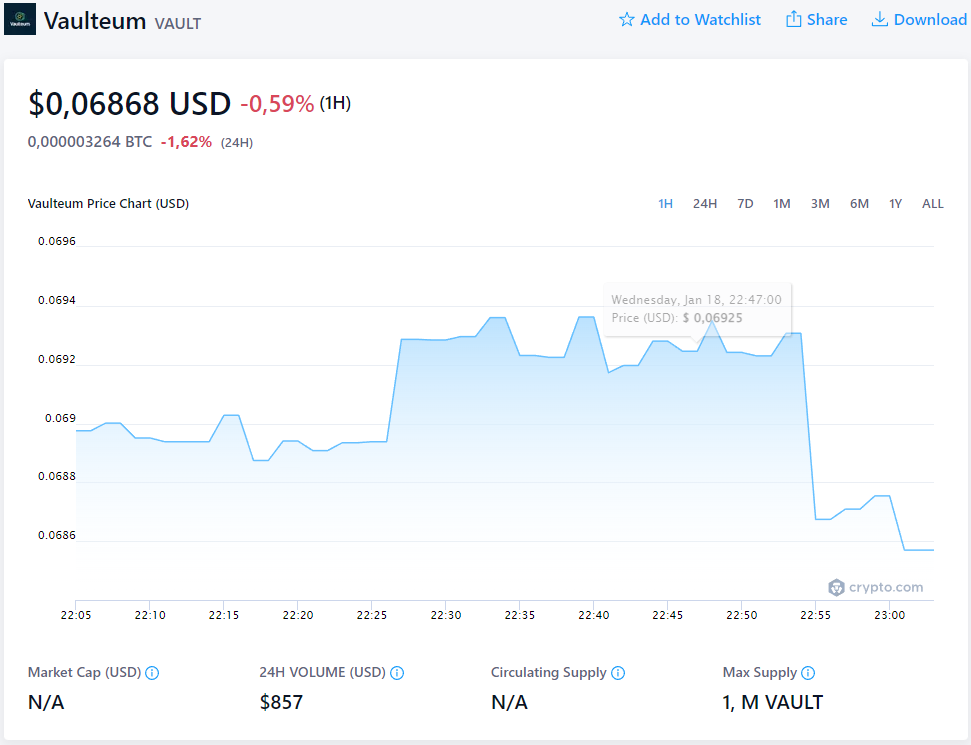The width and height of the screenshot is (971, 745).
Task: Click the $0,06868 USD price
Action: (129, 103)
